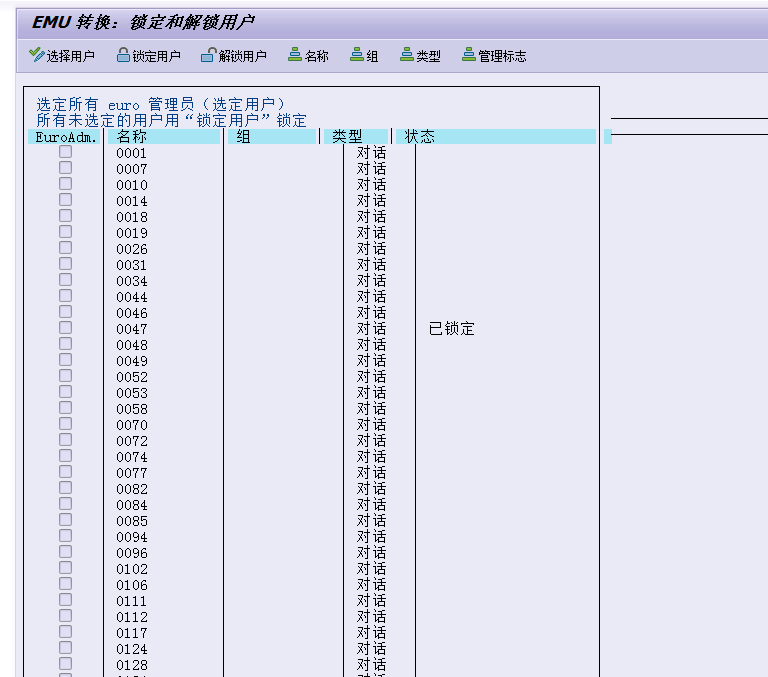This screenshot has height=677, width=768.
Task: Tick the EuroAdm checkbox for user 0074
Action: click(x=66, y=456)
